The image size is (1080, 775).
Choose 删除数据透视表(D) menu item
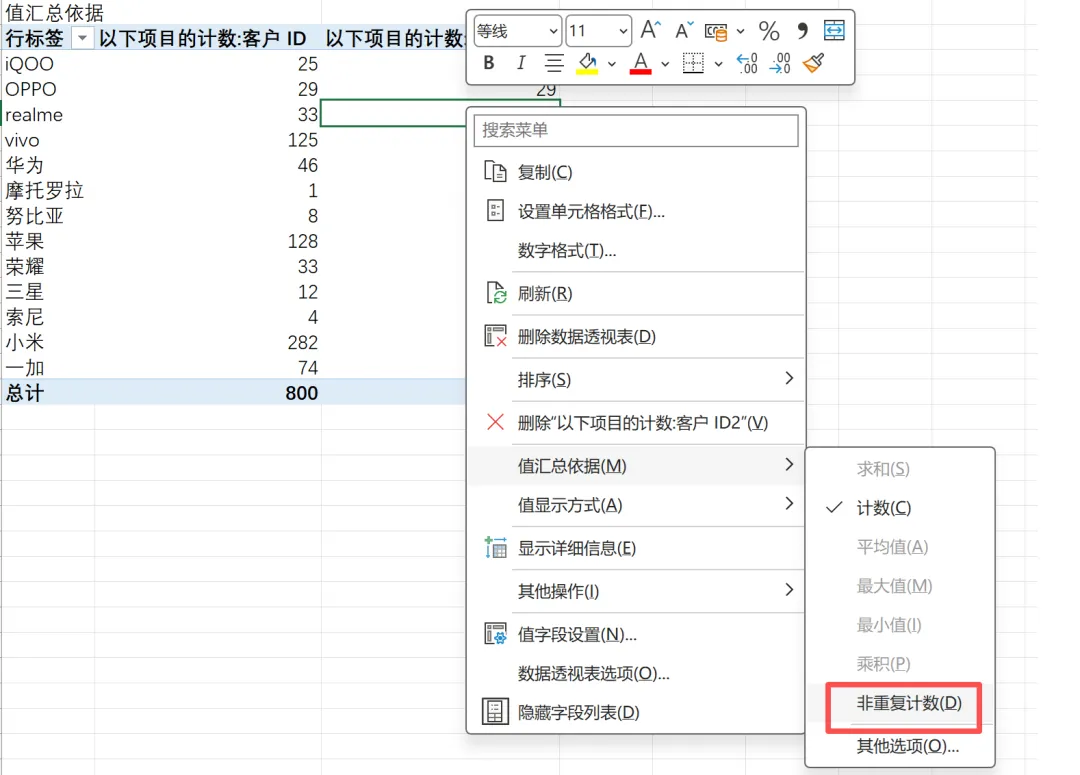coord(586,337)
